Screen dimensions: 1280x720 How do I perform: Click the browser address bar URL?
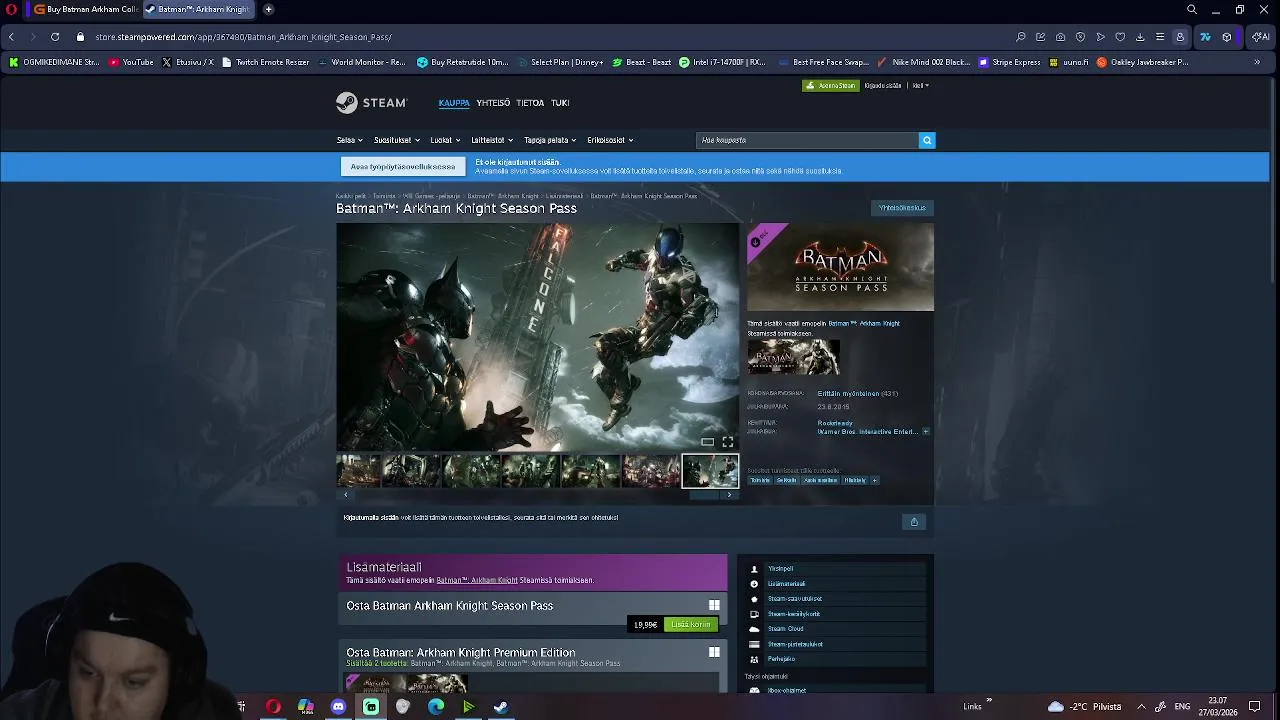244,37
